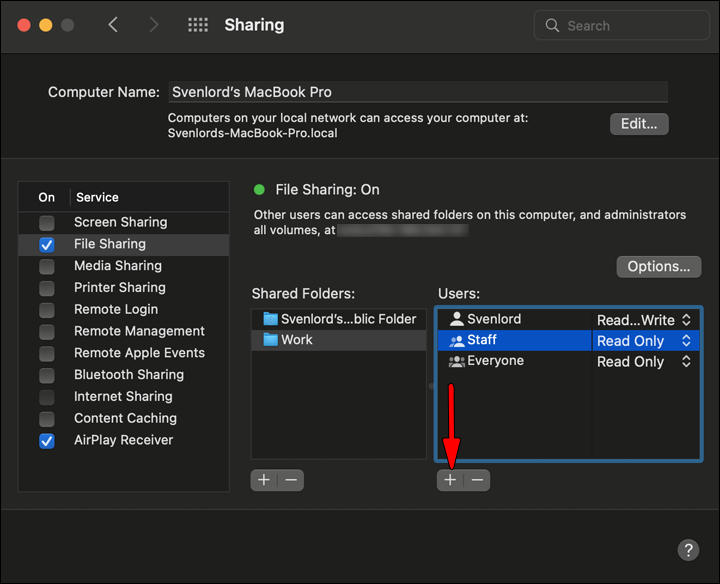Select the Svenlord user row
Viewport: 720px width, 584px height.
(x=568, y=319)
